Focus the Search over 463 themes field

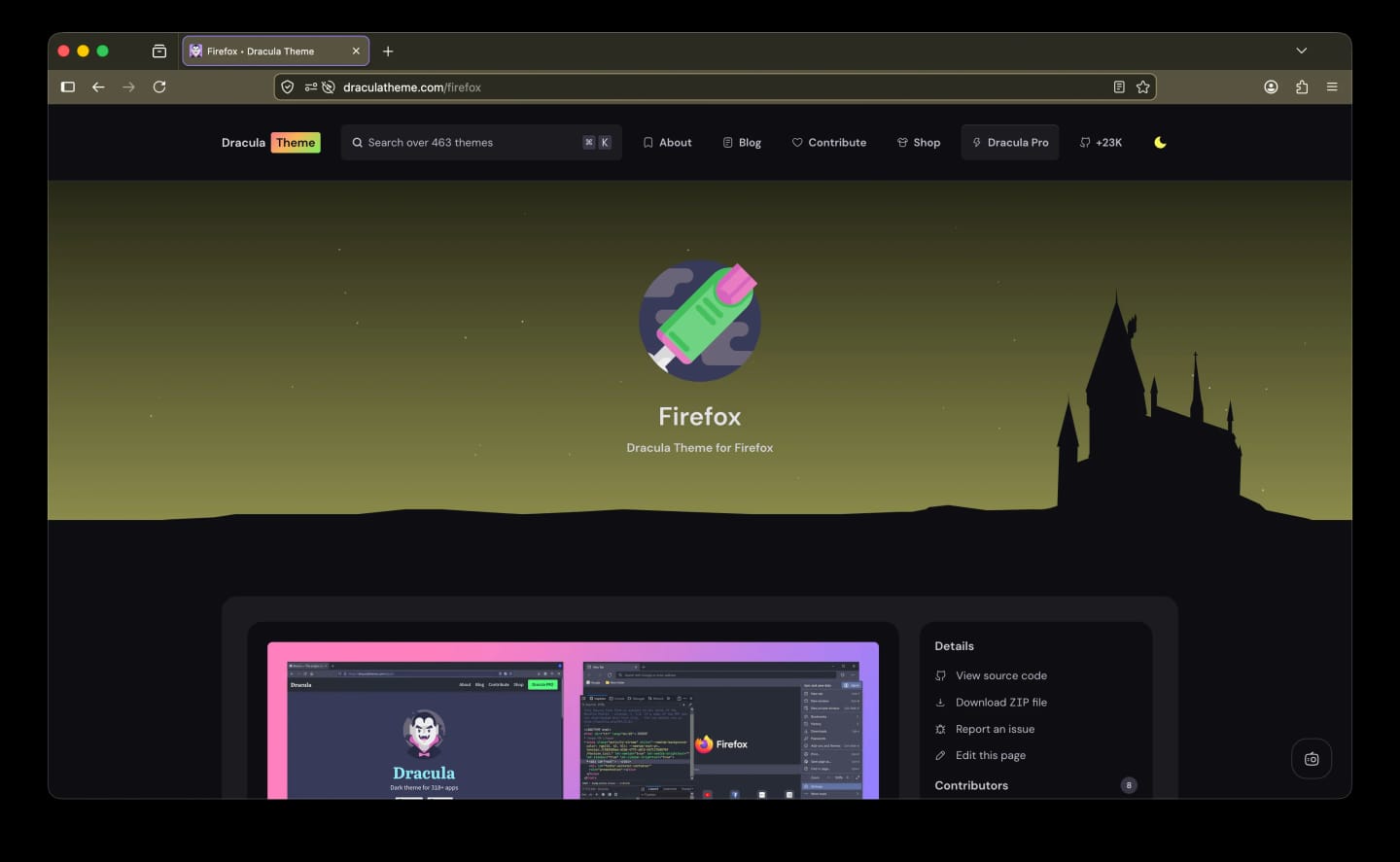[x=481, y=142]
